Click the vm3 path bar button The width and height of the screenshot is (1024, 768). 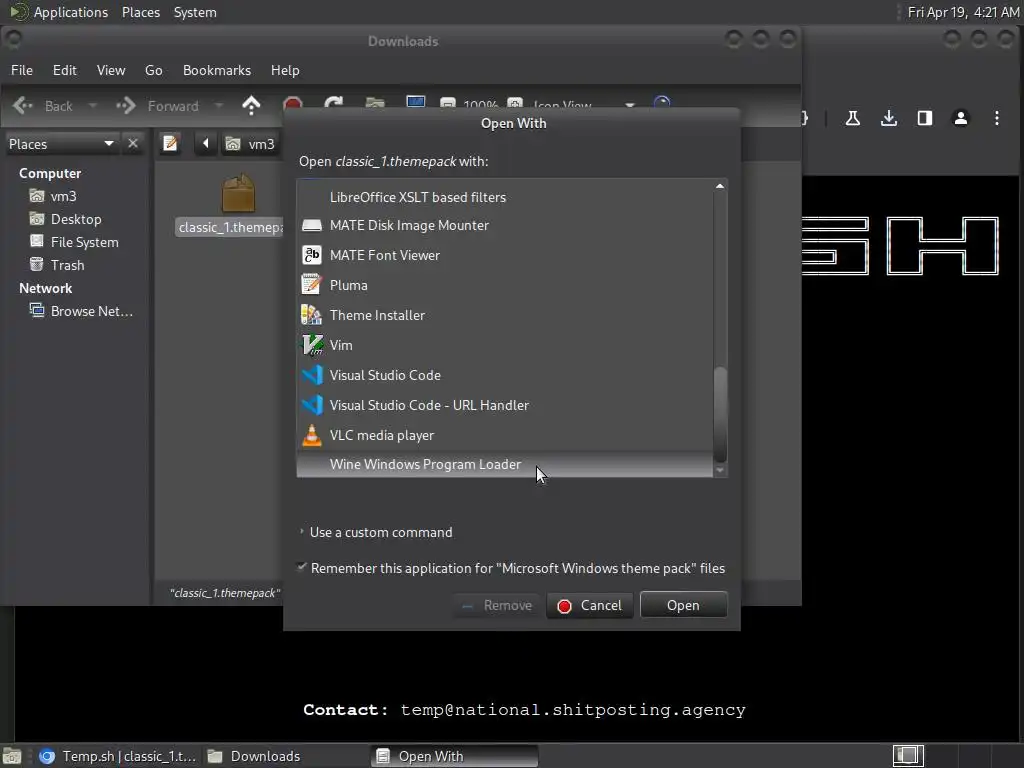coord(250,144)
